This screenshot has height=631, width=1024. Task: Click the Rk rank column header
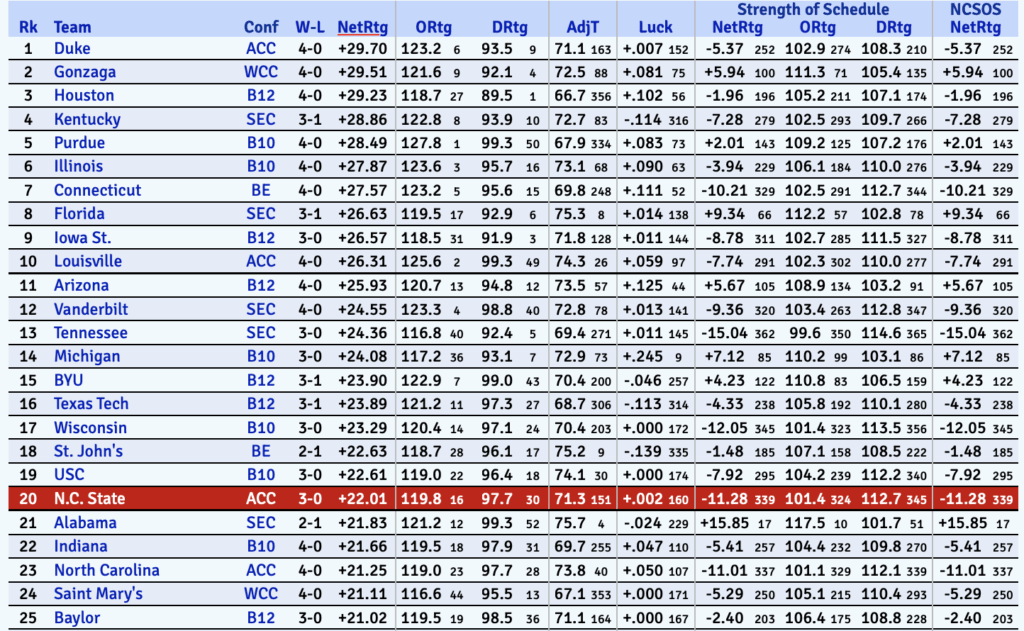click(x=28, y=26)
